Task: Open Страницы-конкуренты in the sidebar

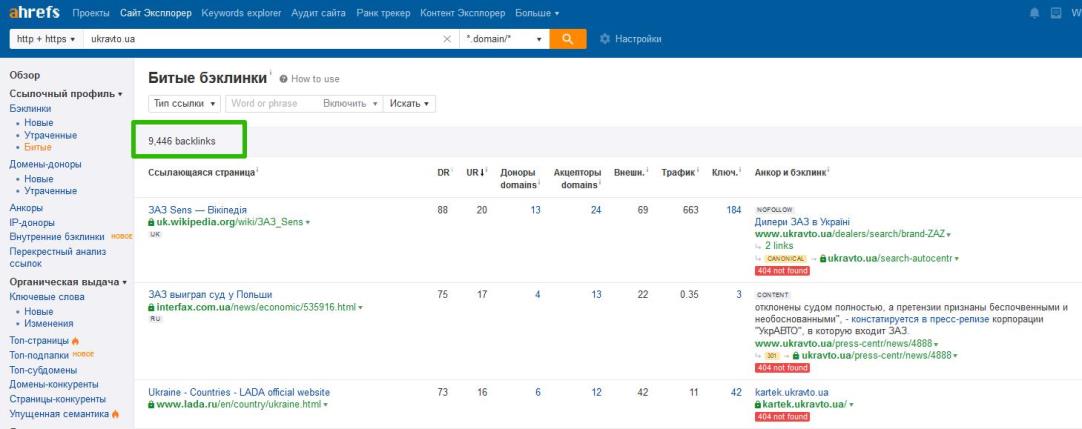Action: click(57, 399)
